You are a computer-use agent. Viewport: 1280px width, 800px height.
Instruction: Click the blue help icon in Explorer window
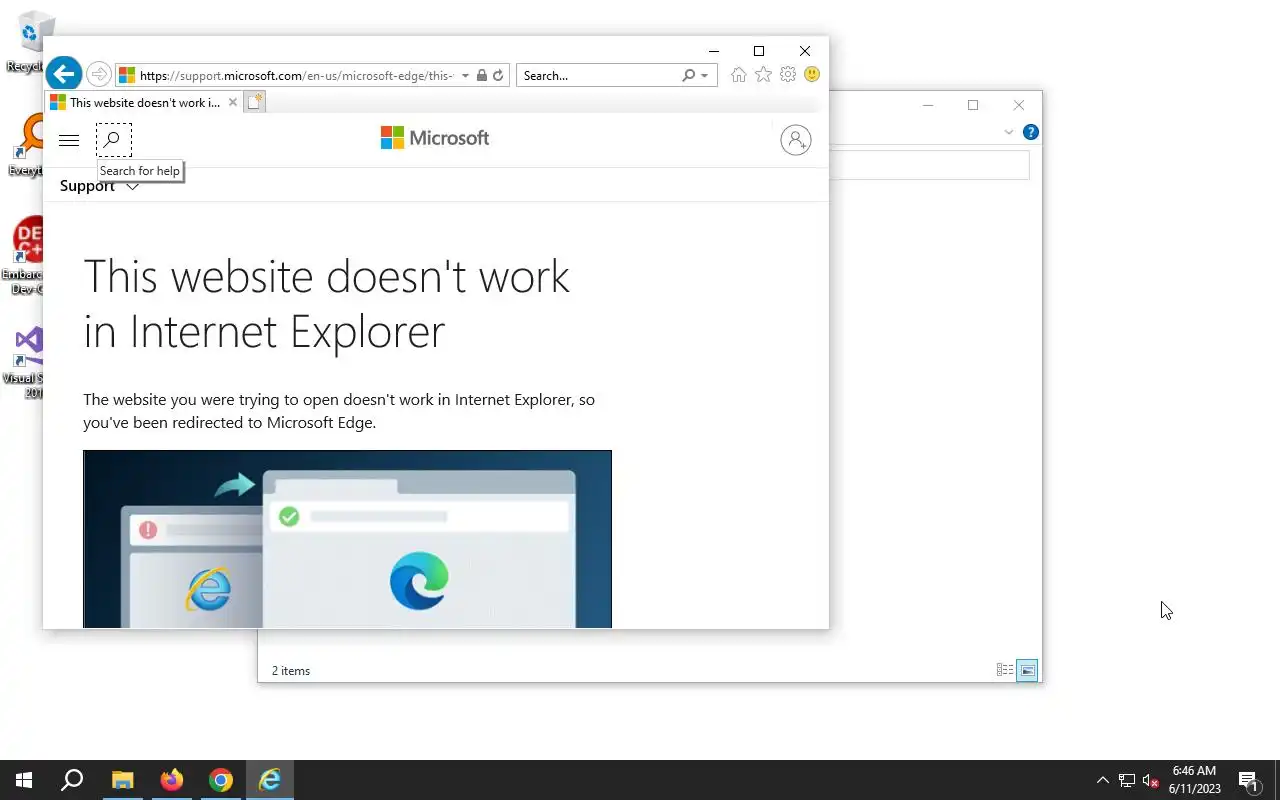coord(1031,132)
